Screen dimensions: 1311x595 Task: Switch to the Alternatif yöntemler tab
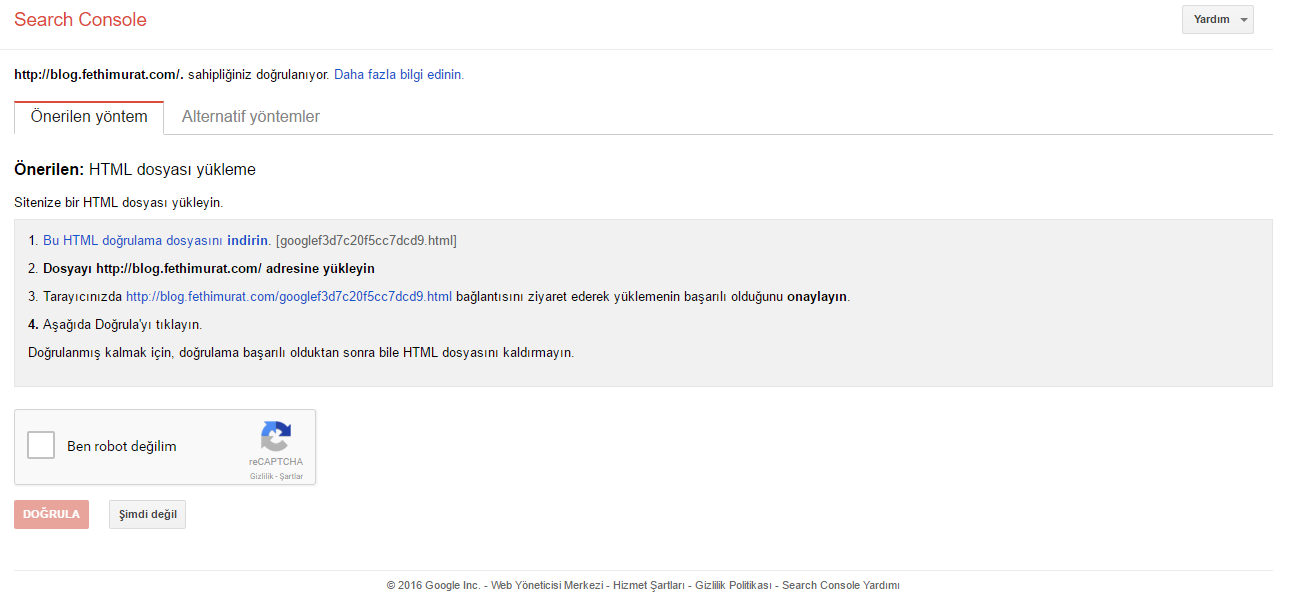pyautogui.click(x=251, y=117)
